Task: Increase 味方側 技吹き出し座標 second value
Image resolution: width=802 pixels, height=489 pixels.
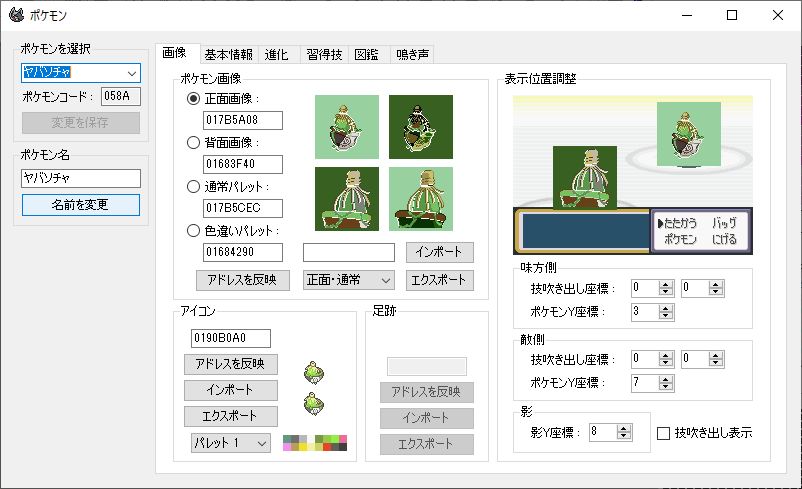Action: pyautogui.click(x=716, y=284)
